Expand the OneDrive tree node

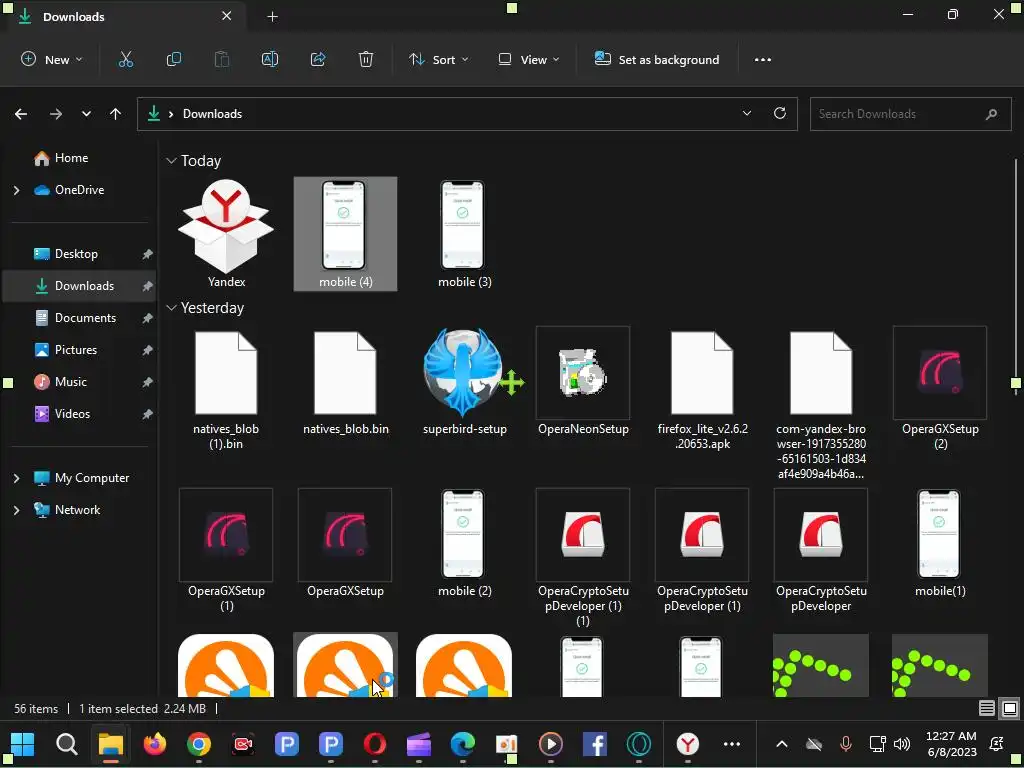click(x=16, y=190)
